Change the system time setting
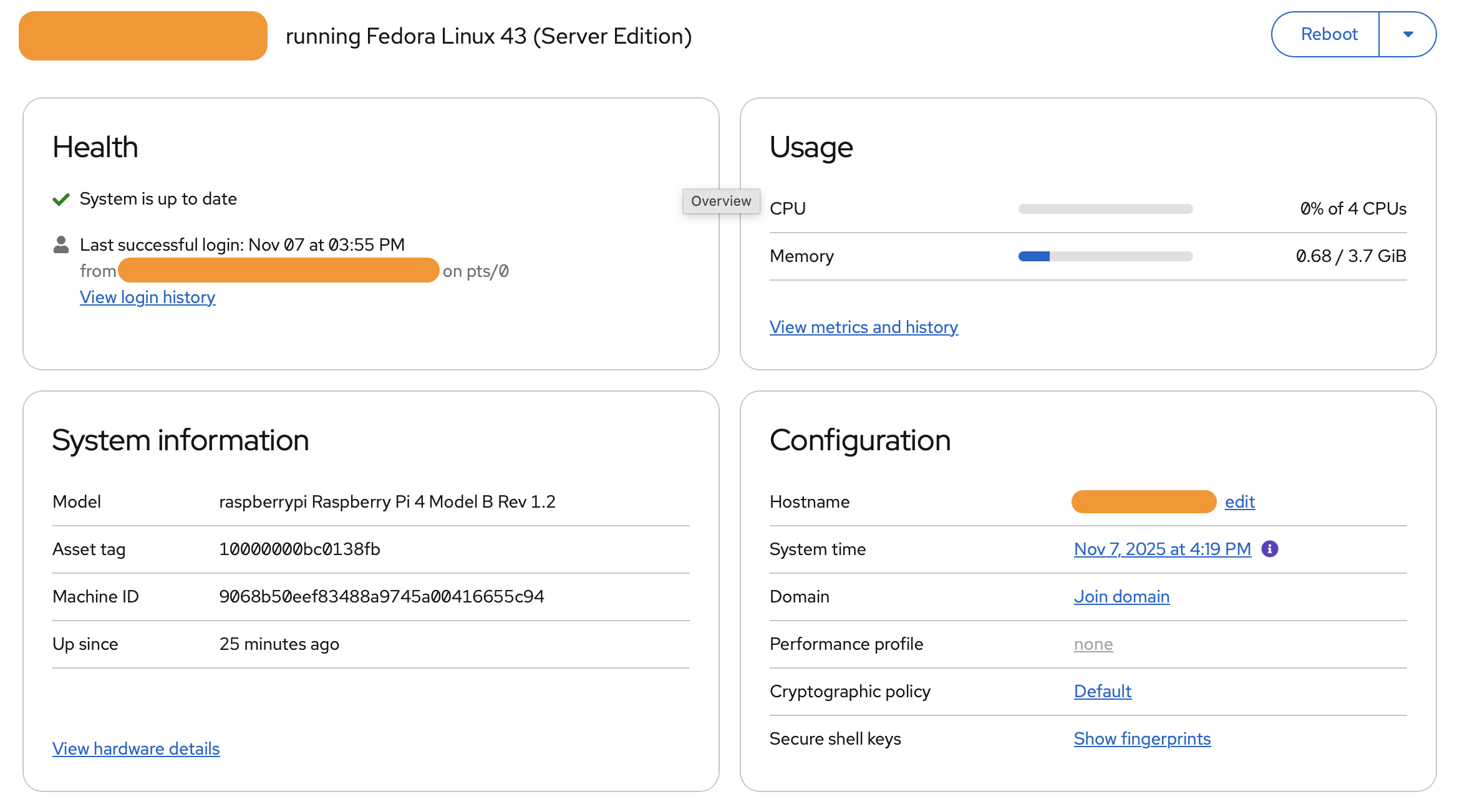 tap(1162, 549)
